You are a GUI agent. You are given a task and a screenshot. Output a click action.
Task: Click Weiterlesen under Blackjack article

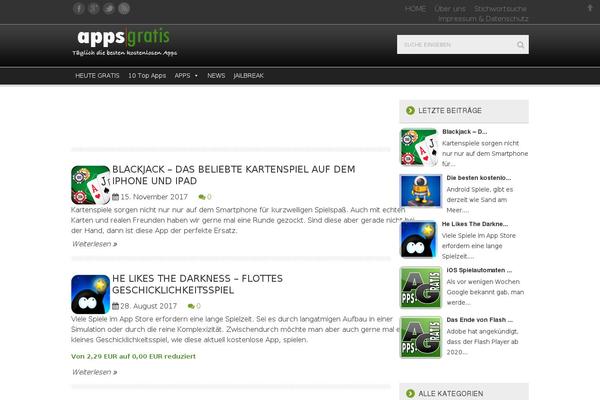[x=95, y=244]
